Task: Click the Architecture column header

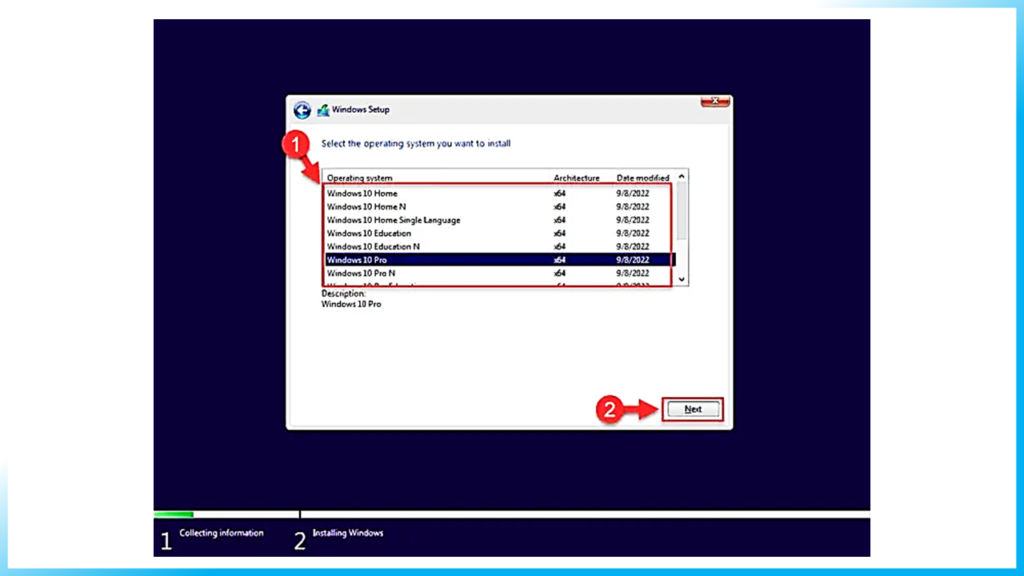Action: pos(576,178)
